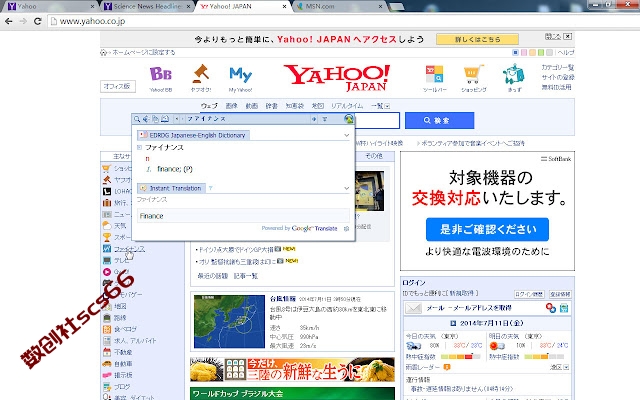The height and width of the screenshot is (400, 640).
Task: Click the YAHOO! JAPAN logo
Action: click(337, 77)
